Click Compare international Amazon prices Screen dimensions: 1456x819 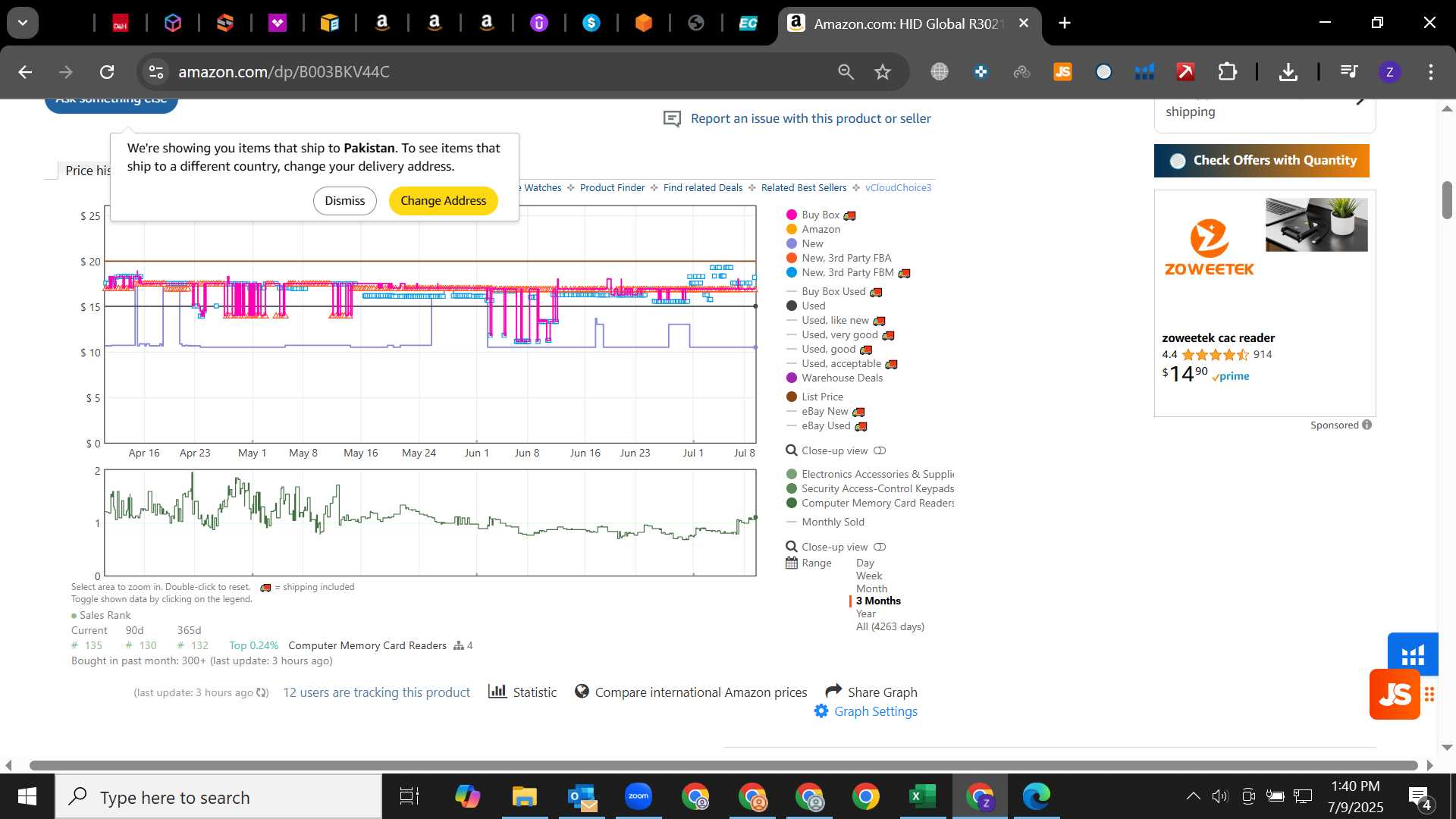(691, 692)
